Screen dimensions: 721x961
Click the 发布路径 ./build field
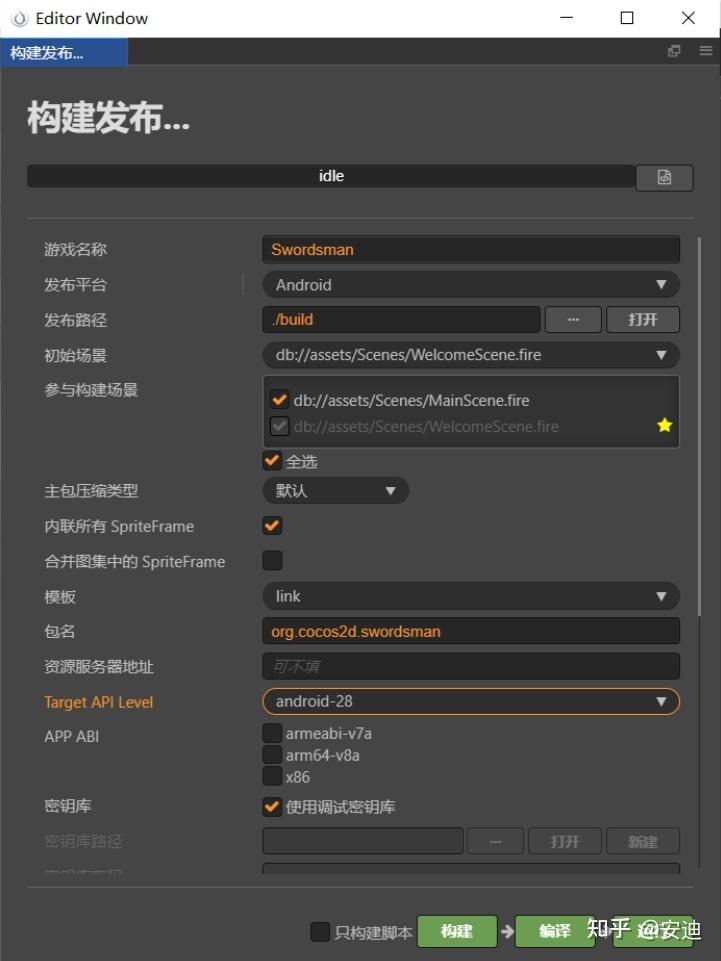(x=402, y=320)
